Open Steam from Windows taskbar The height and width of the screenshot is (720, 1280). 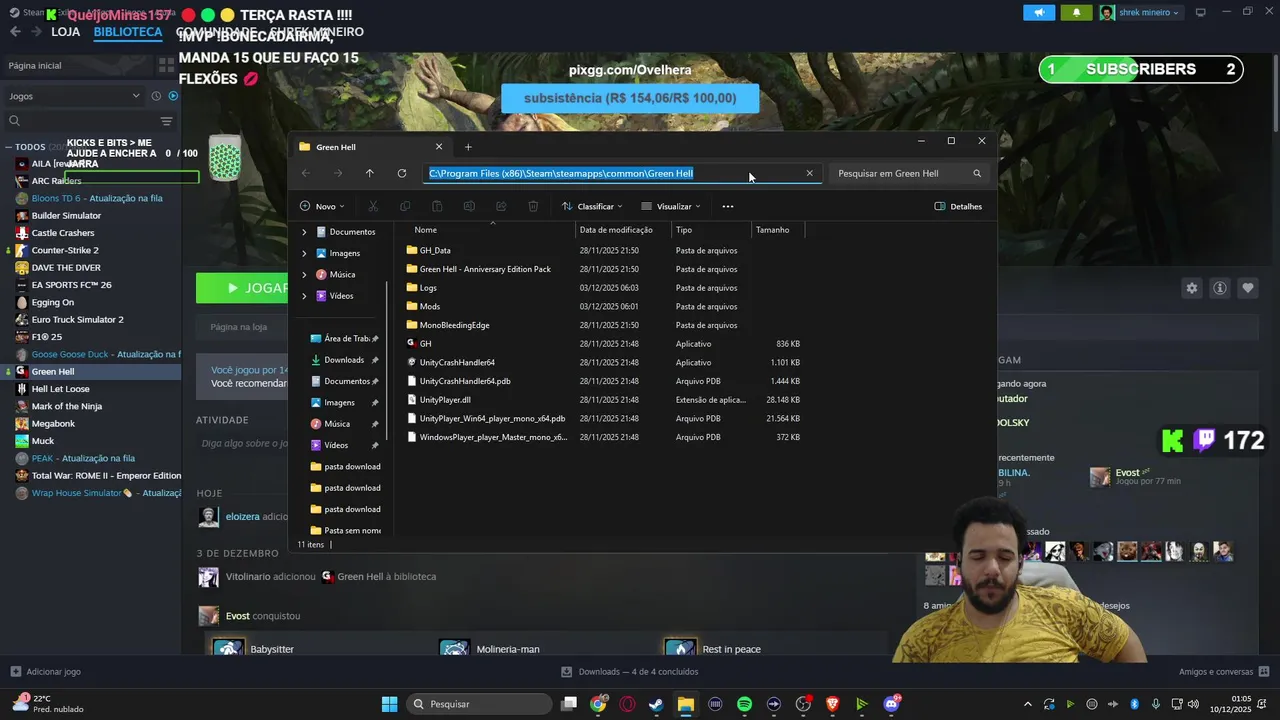point(656,704)
